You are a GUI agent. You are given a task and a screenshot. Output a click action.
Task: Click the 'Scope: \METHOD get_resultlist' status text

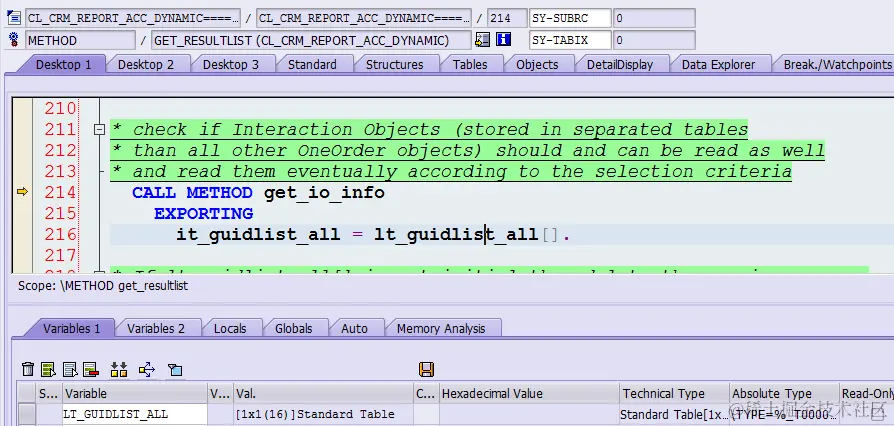(x=103, y=285)
